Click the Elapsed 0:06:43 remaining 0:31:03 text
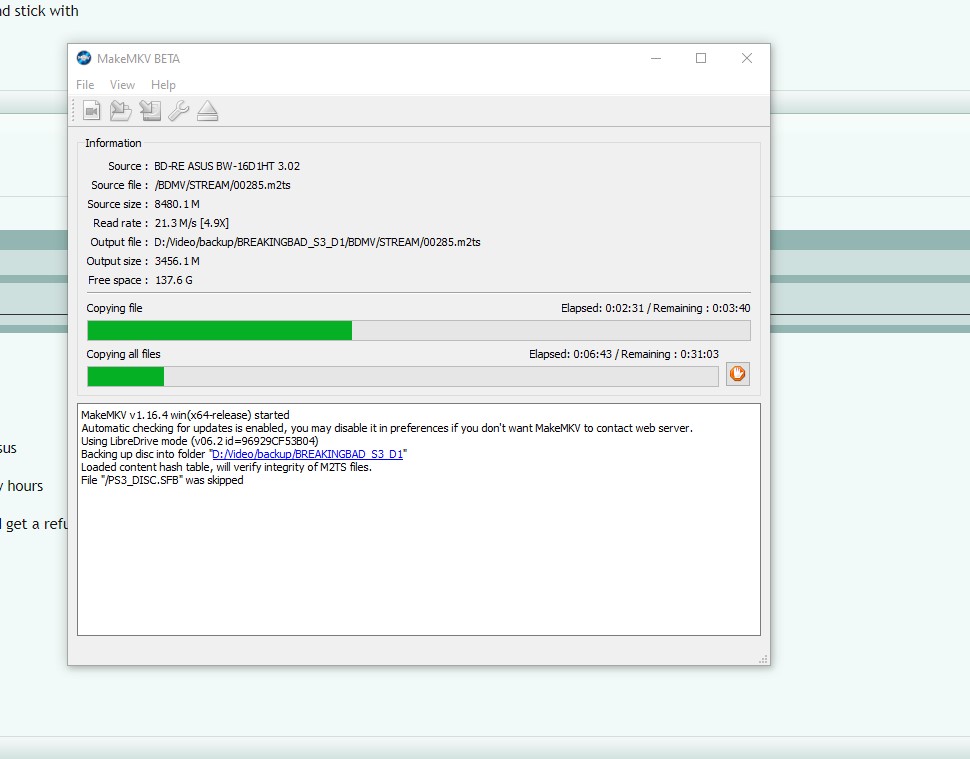970x759 pixels. (x=624, y=354)
